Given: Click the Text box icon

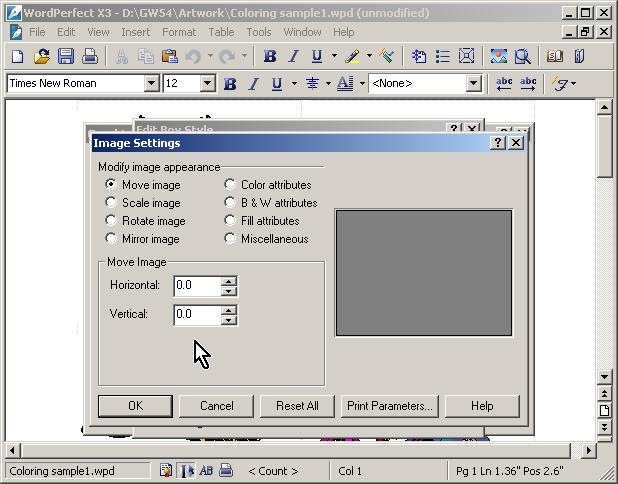Looking at the screenshot, I should pos(466,56).
